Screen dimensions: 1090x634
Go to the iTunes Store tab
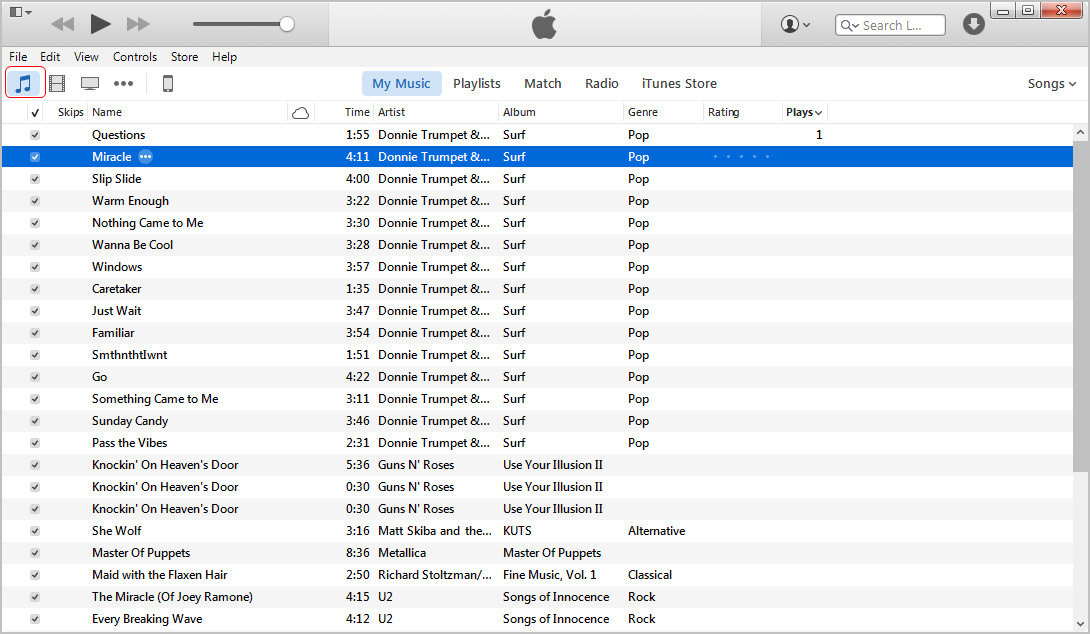pos(679,83)
